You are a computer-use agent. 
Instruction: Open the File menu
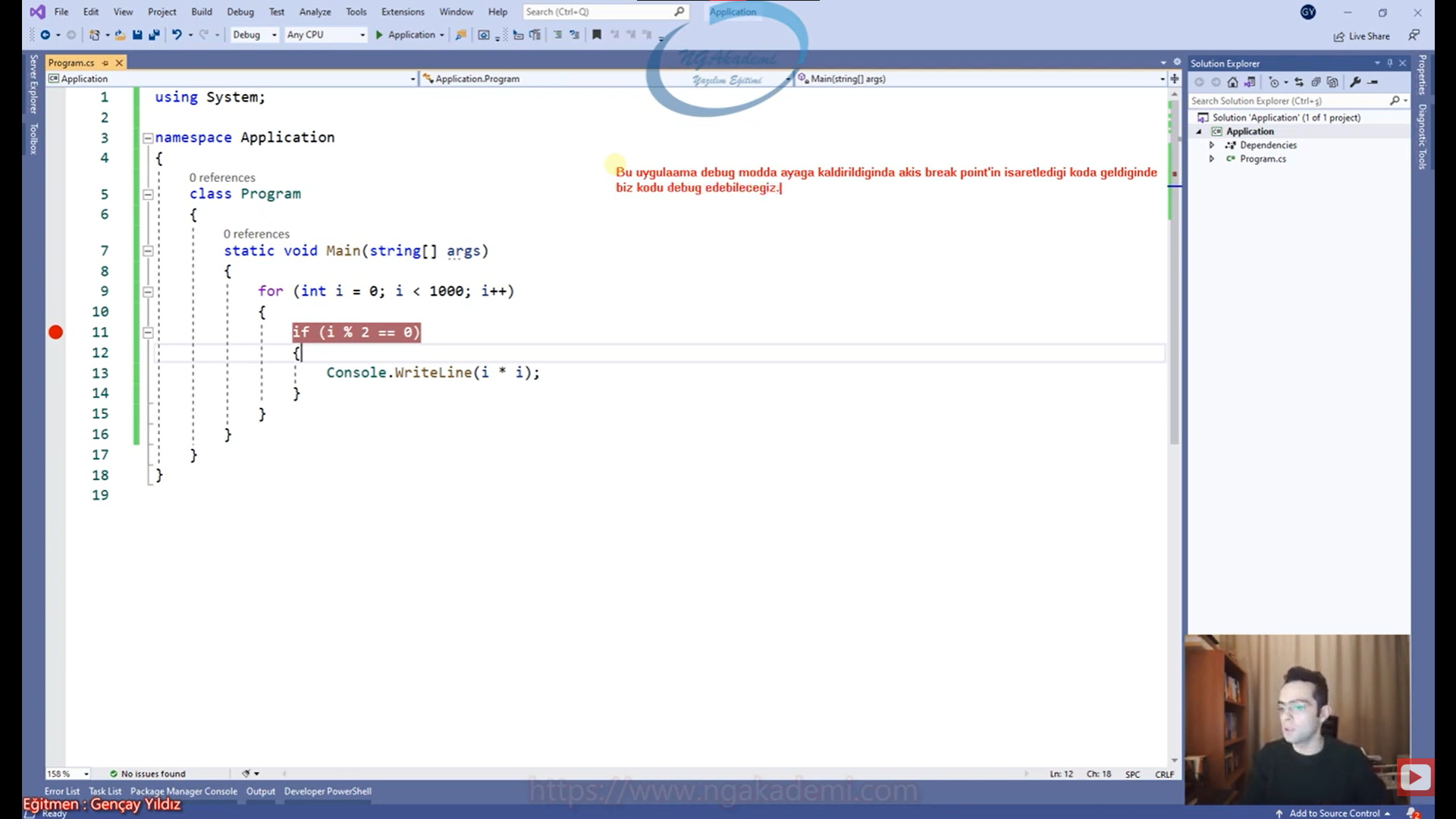(61, 12)
